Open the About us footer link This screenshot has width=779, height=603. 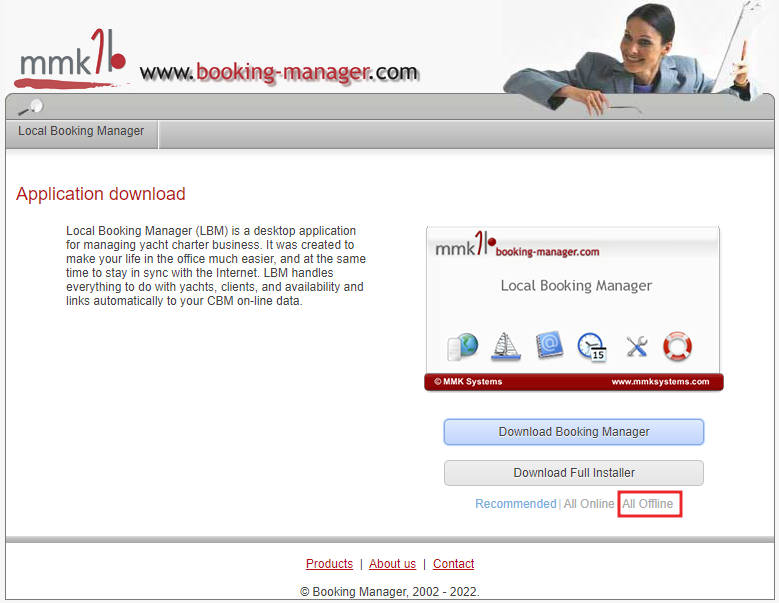click(x=392, y=564)
